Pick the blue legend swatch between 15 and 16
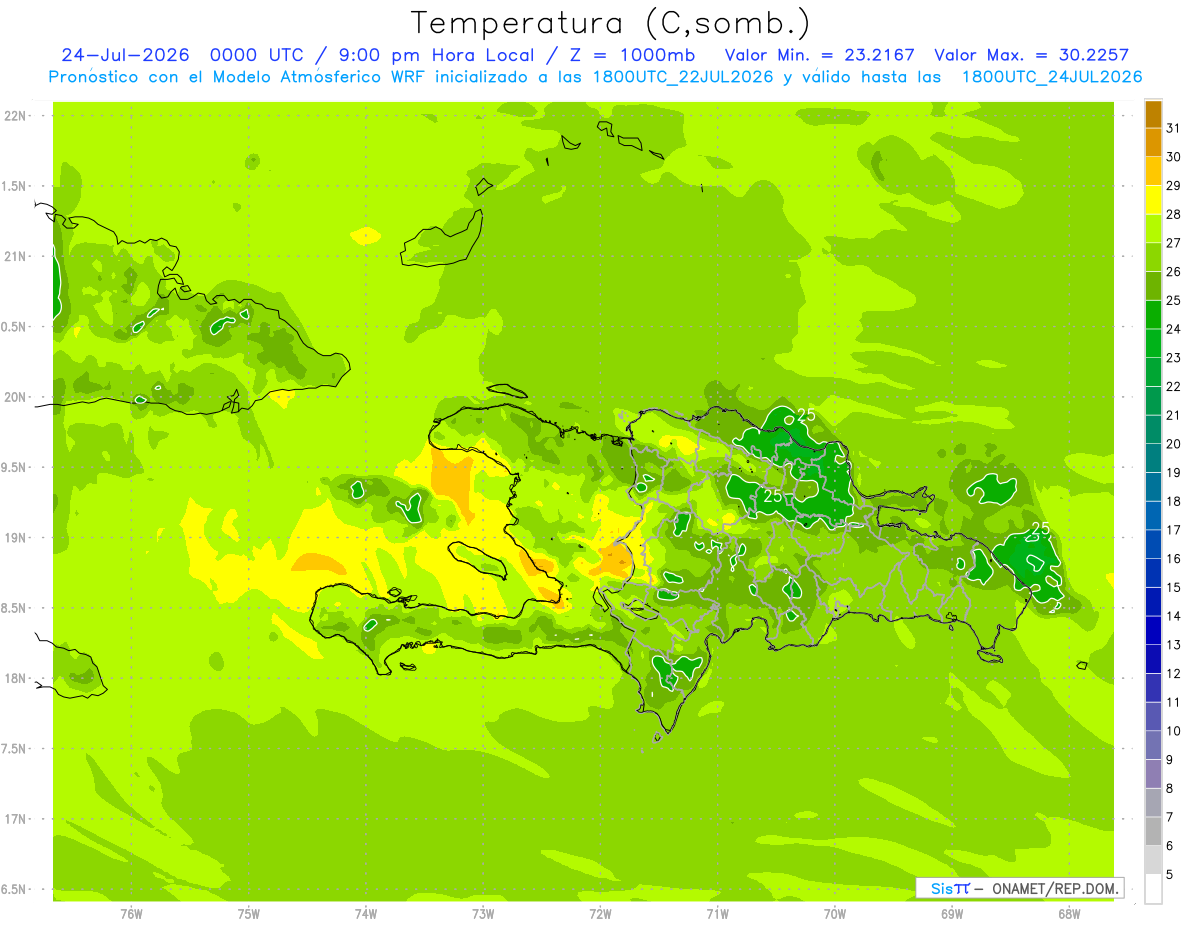Viewport: 1200px width, 927px height. click(x=1153, y=574)
